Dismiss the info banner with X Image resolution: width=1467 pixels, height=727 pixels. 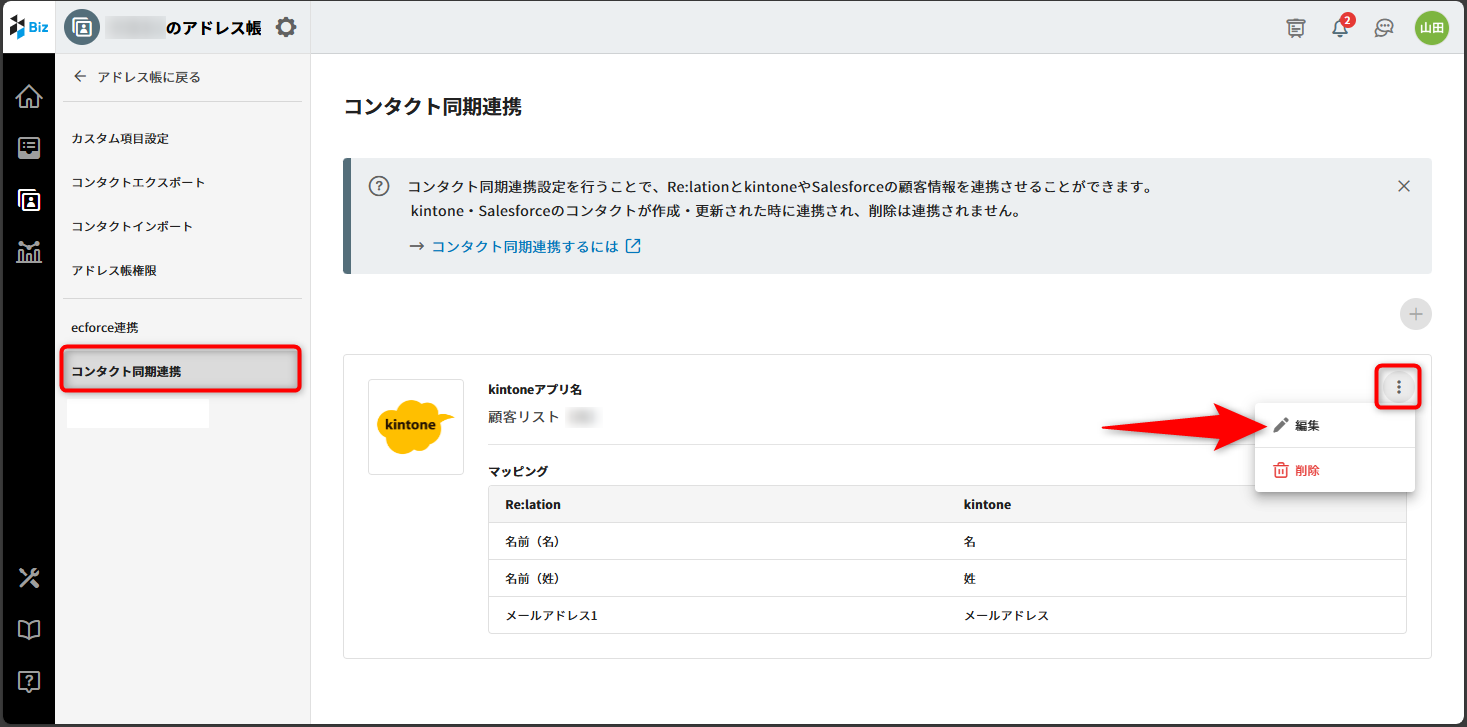pos(1404,186)
